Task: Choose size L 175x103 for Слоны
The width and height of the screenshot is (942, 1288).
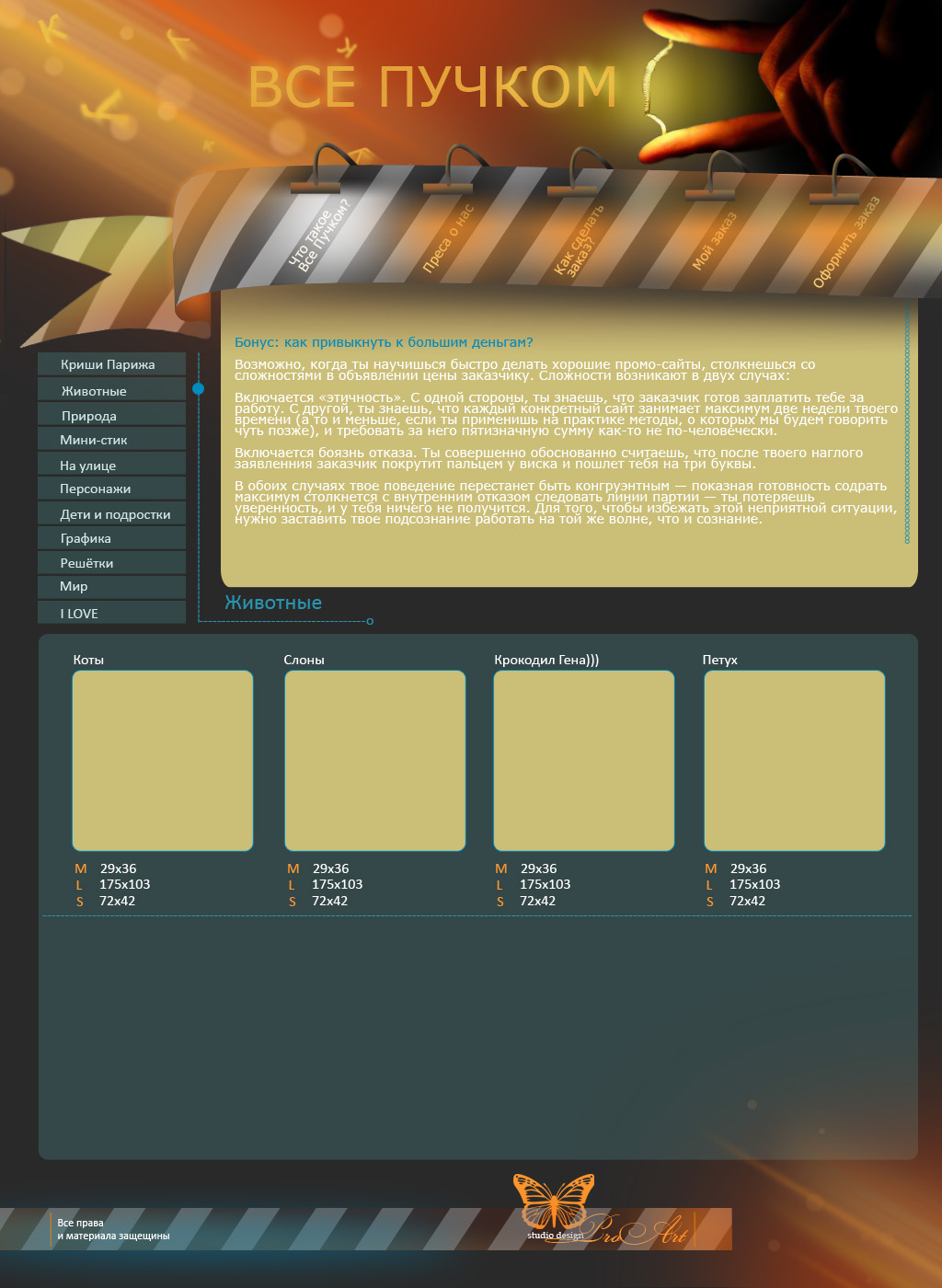Action: click(325, 884)
